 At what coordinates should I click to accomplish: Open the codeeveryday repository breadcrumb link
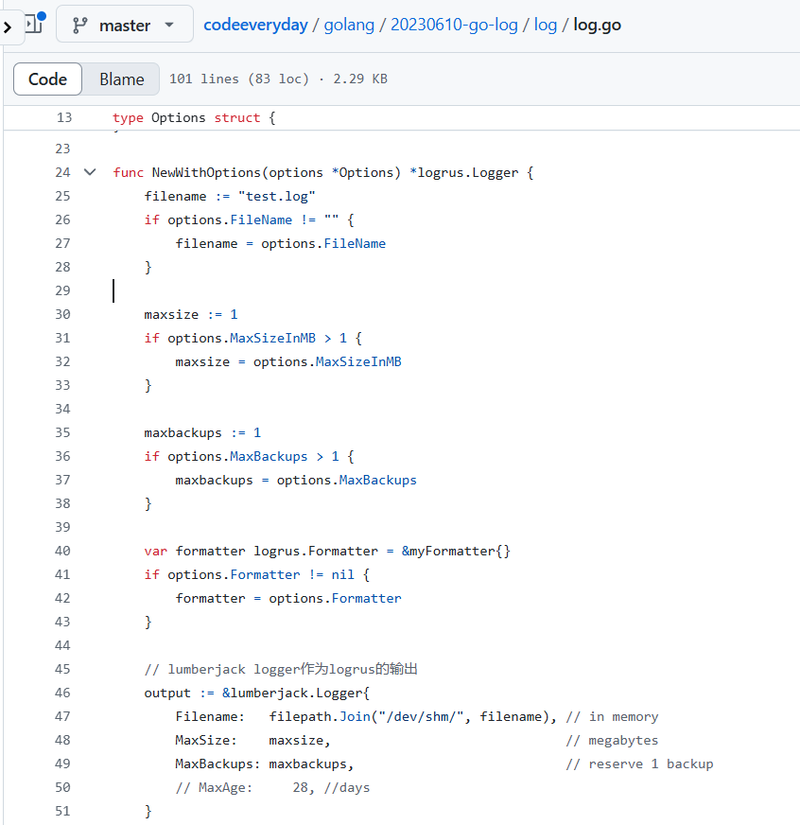point(255,25)
